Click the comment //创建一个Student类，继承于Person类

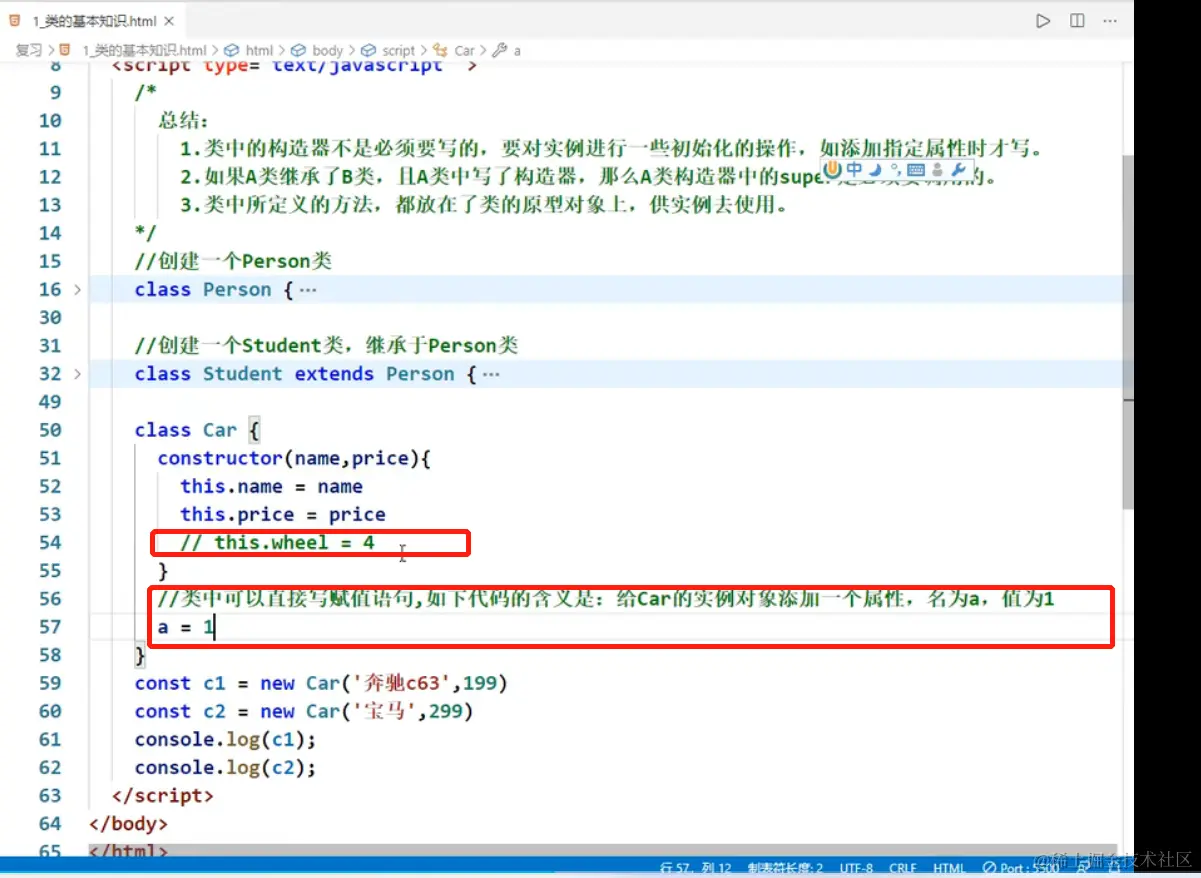pos(327,346)
